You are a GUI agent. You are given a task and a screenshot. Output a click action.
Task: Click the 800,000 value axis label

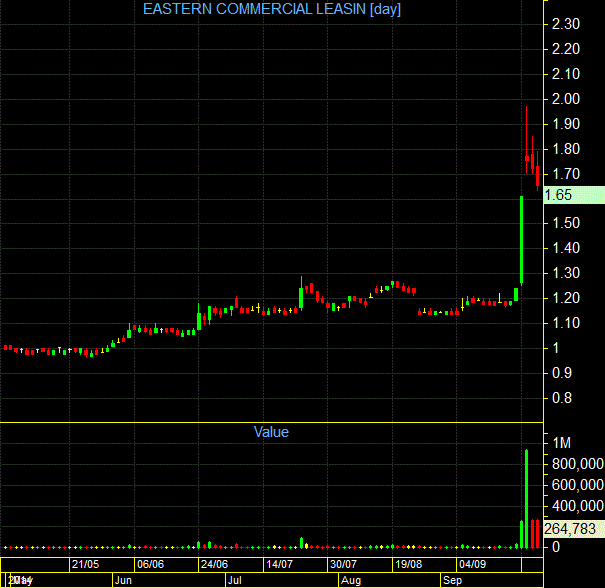tap(578, 464)
